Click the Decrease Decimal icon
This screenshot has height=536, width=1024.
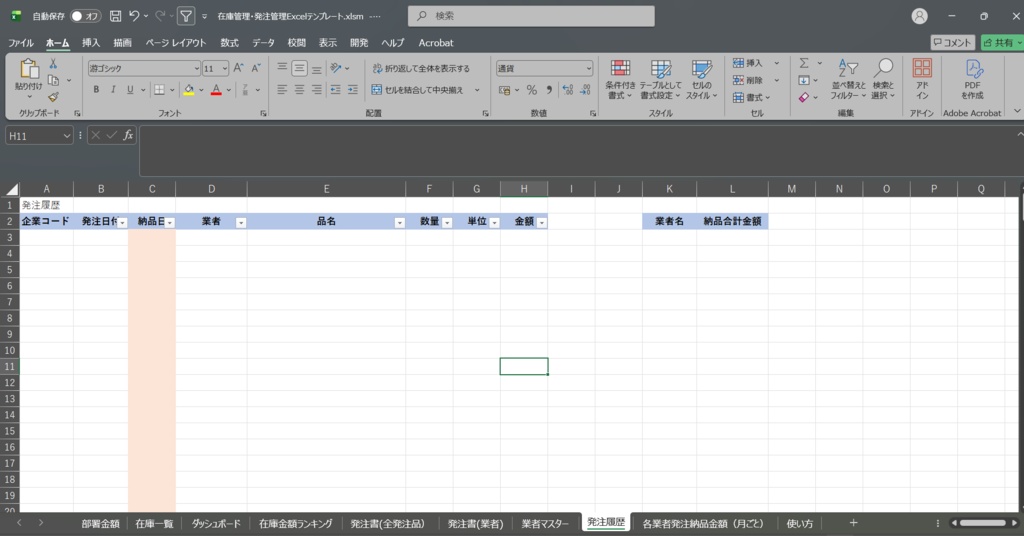585,90
